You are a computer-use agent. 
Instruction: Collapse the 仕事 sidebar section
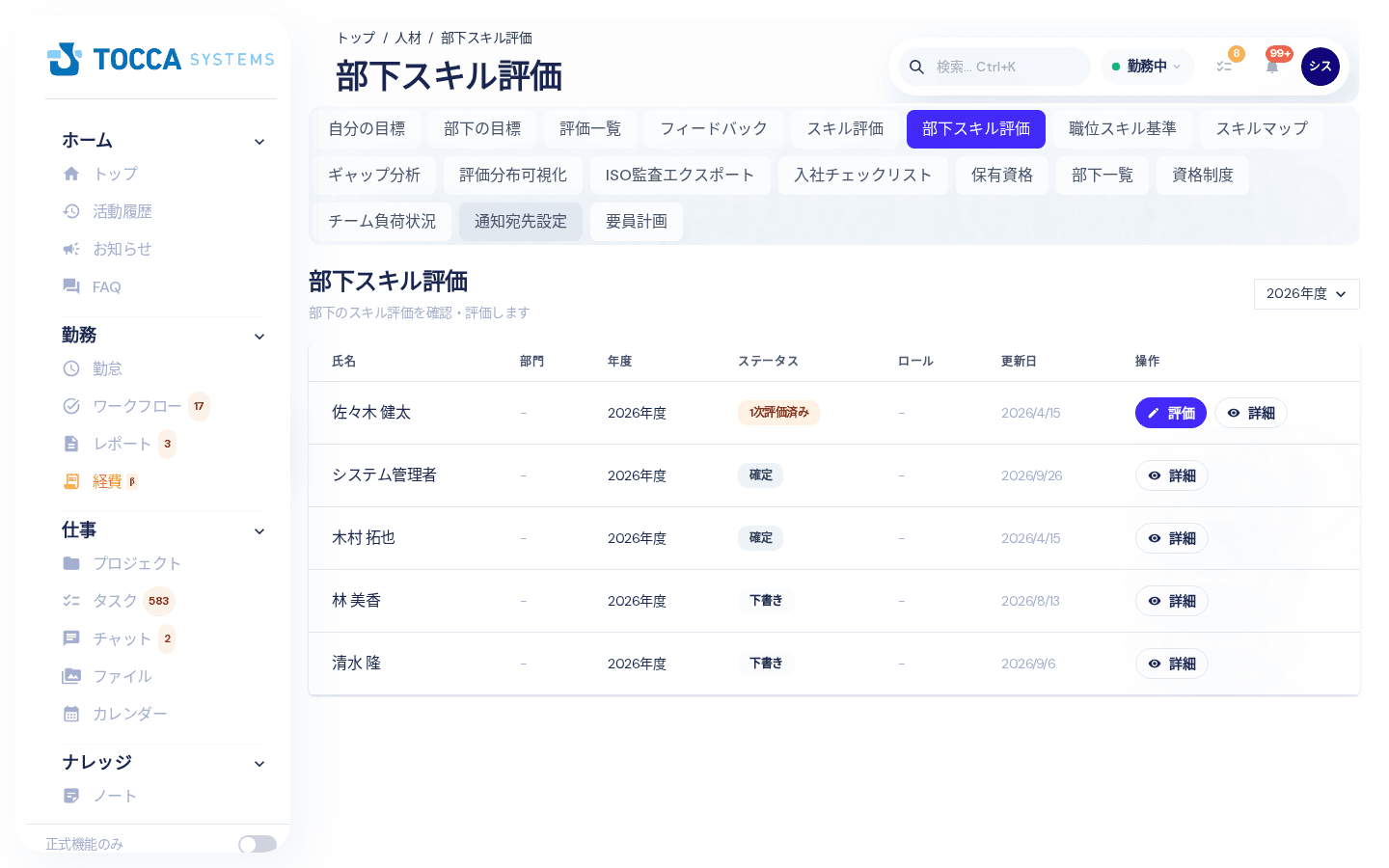click(259, 531)
